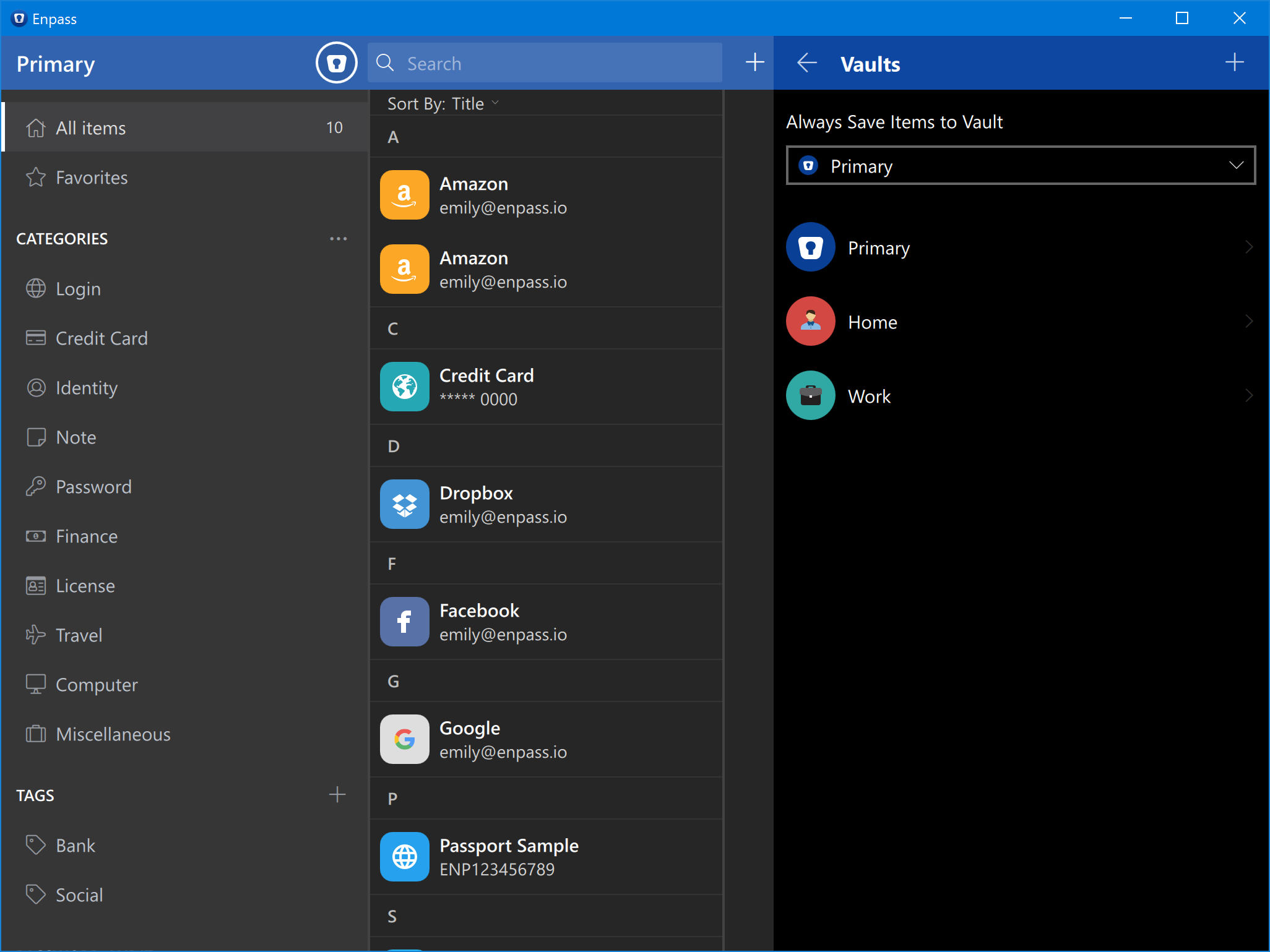The width and height of the screenshot is (1270, 952).
Task: Go back using the arrow beside Vaults
Action: (x=807, y=62)
